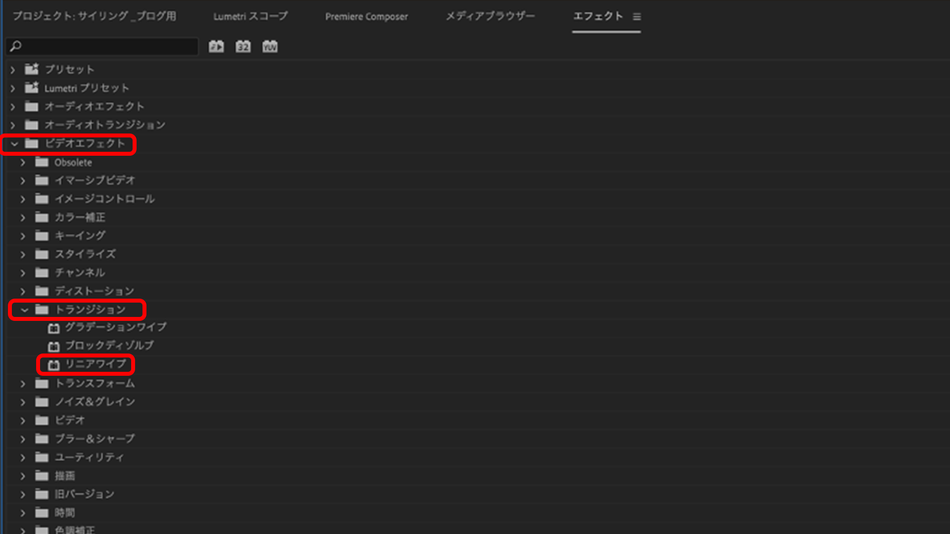Image resolution: width=950 pixels, height=534 pixels.
Task: Select the スタイライズ folder name
Action: tap(85, 254)
